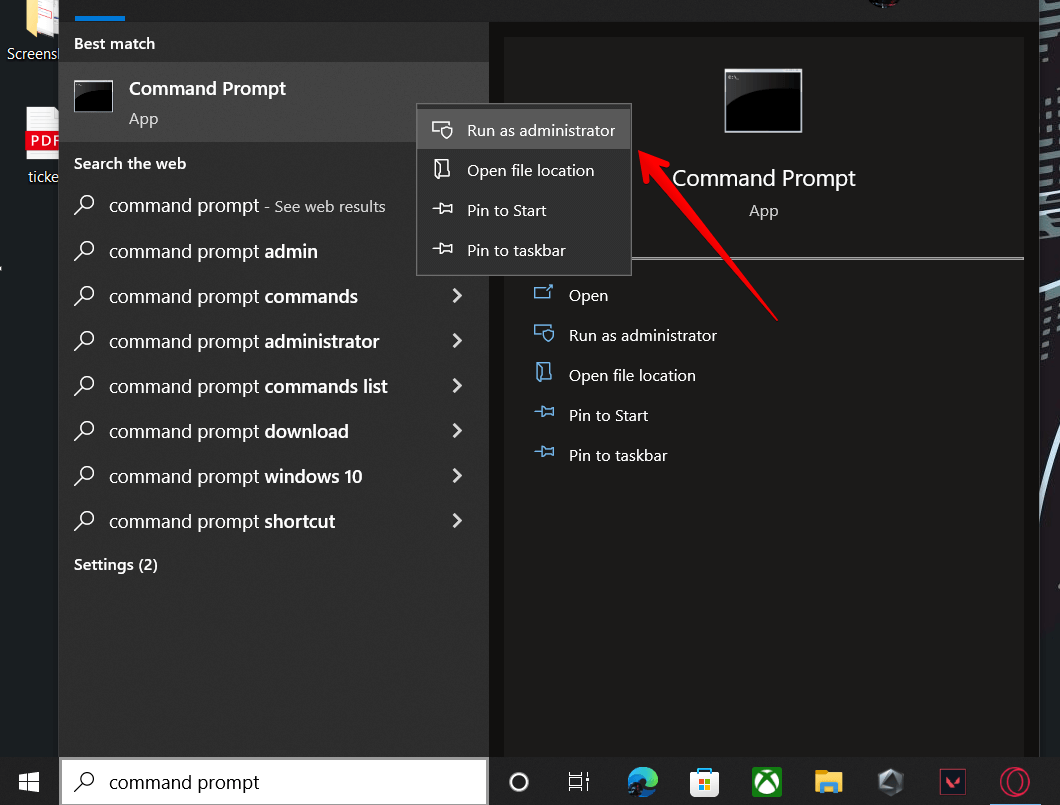Select the 'command prompt commands' suggestion
Image resolution: width=1060 pixels, height=805 pixels.
(233, 296)
